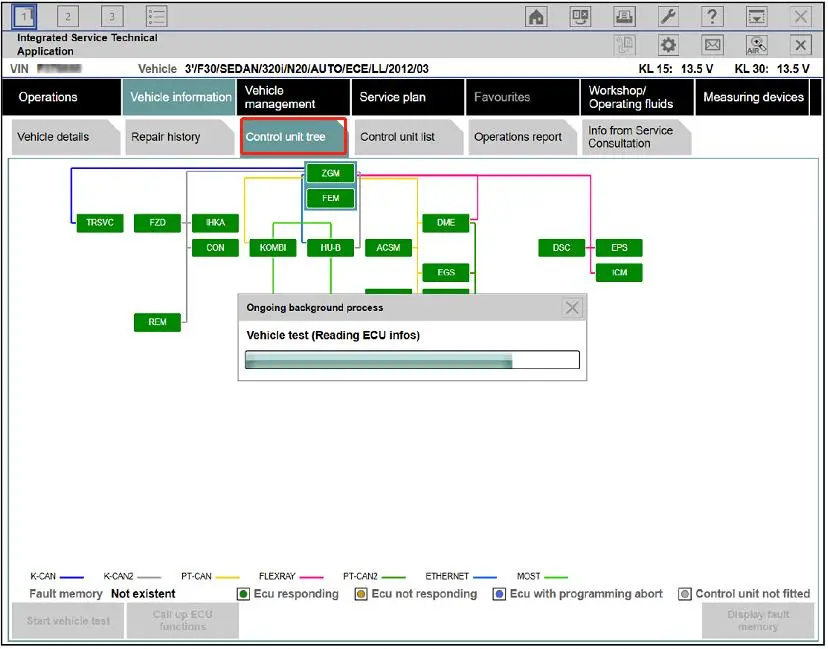The width and height of the screenshot is (828, 649).
Task: Select the DME control unit node
Action: (x=446, y=223)
